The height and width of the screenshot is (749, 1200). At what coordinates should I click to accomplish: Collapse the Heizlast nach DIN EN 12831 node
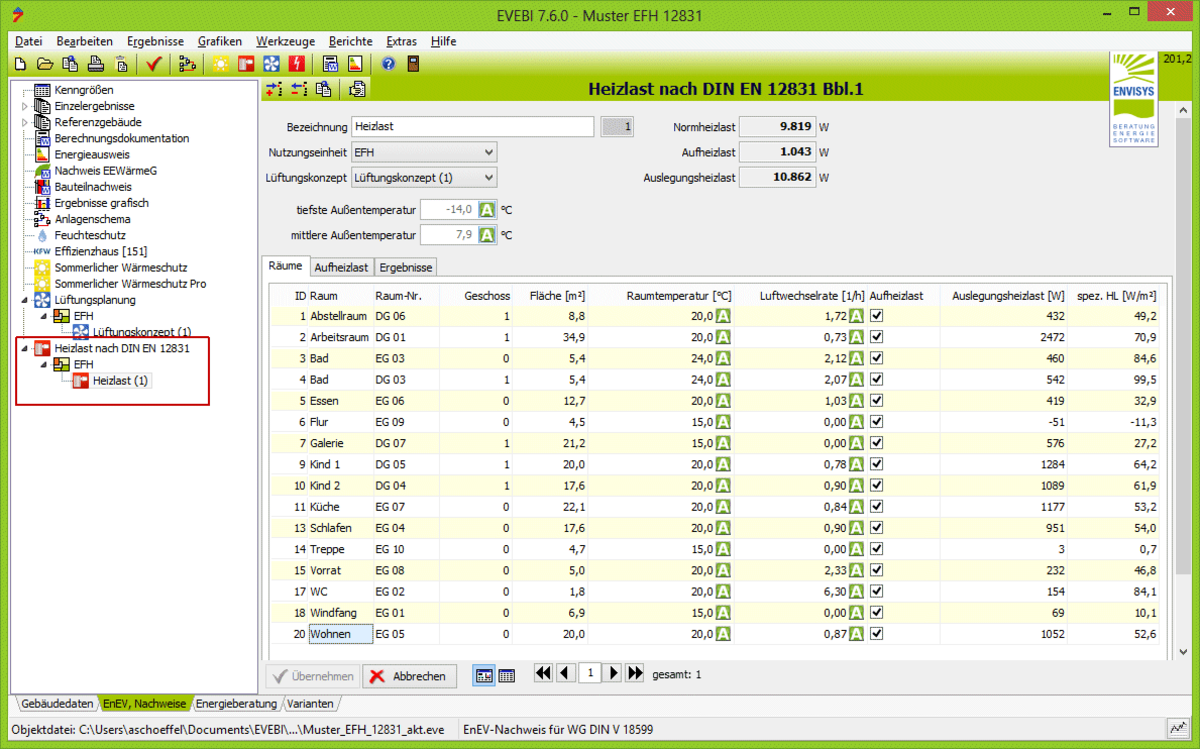[x=24, y=348]
